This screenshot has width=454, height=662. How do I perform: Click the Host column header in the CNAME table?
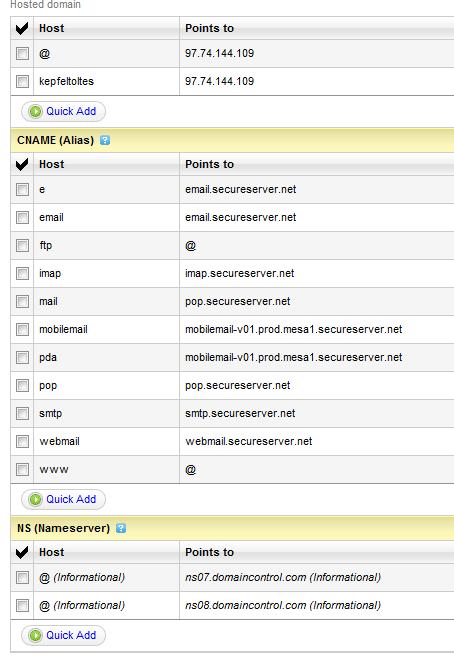[52, 164]
